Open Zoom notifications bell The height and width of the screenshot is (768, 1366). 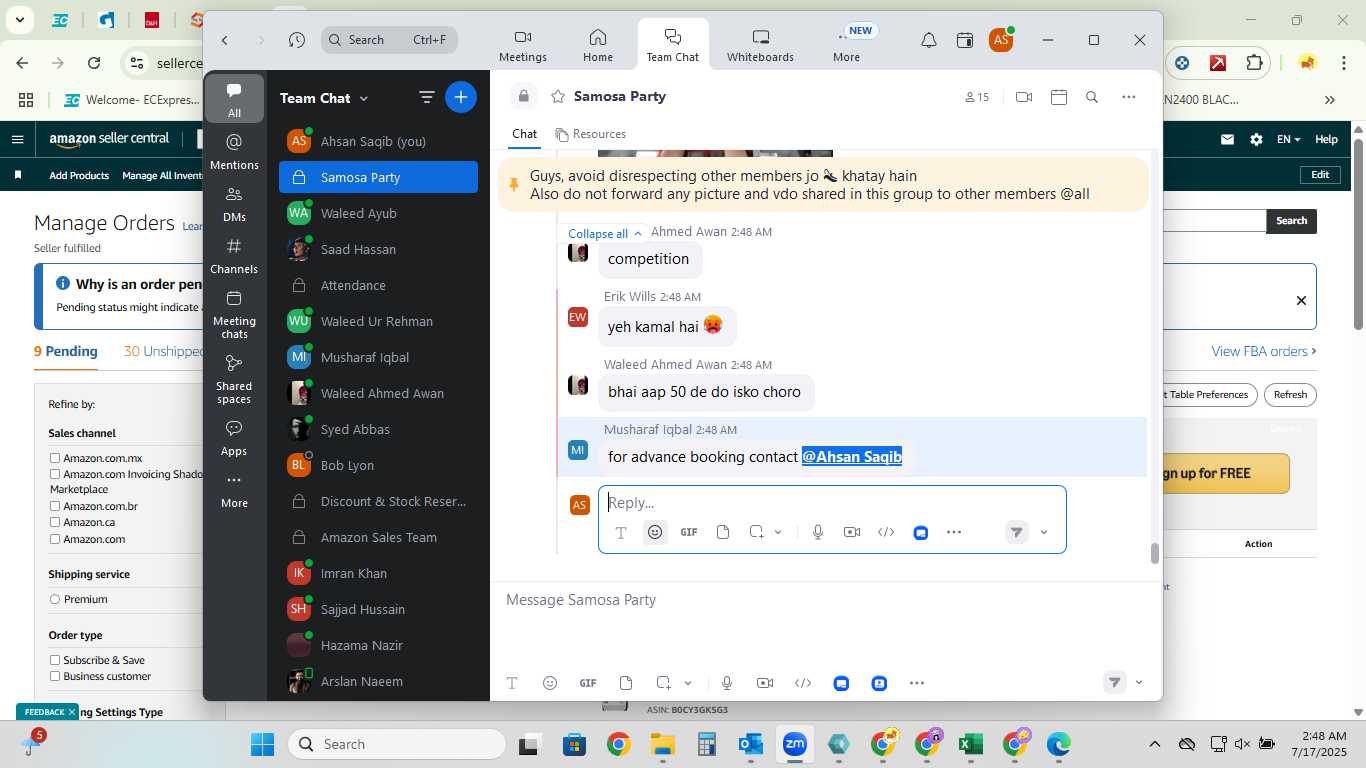point(929,40)
